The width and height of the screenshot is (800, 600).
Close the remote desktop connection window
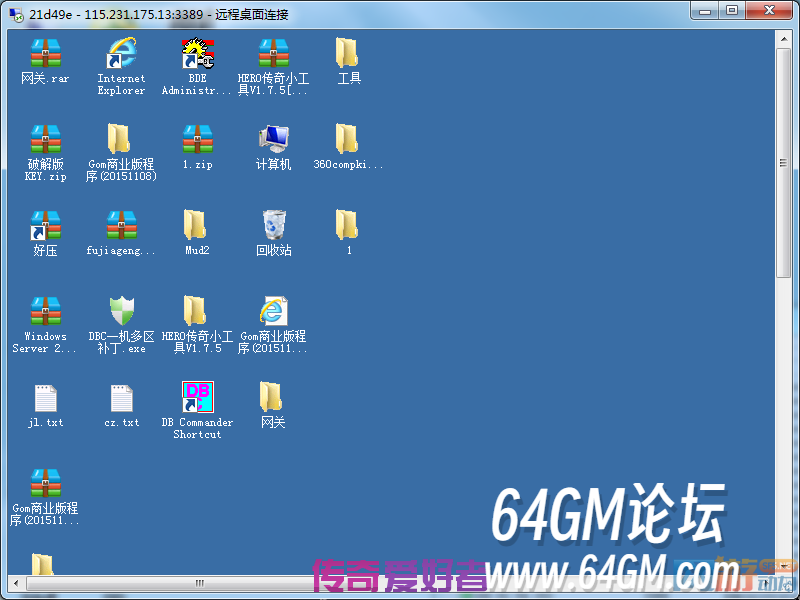(769, 11)
